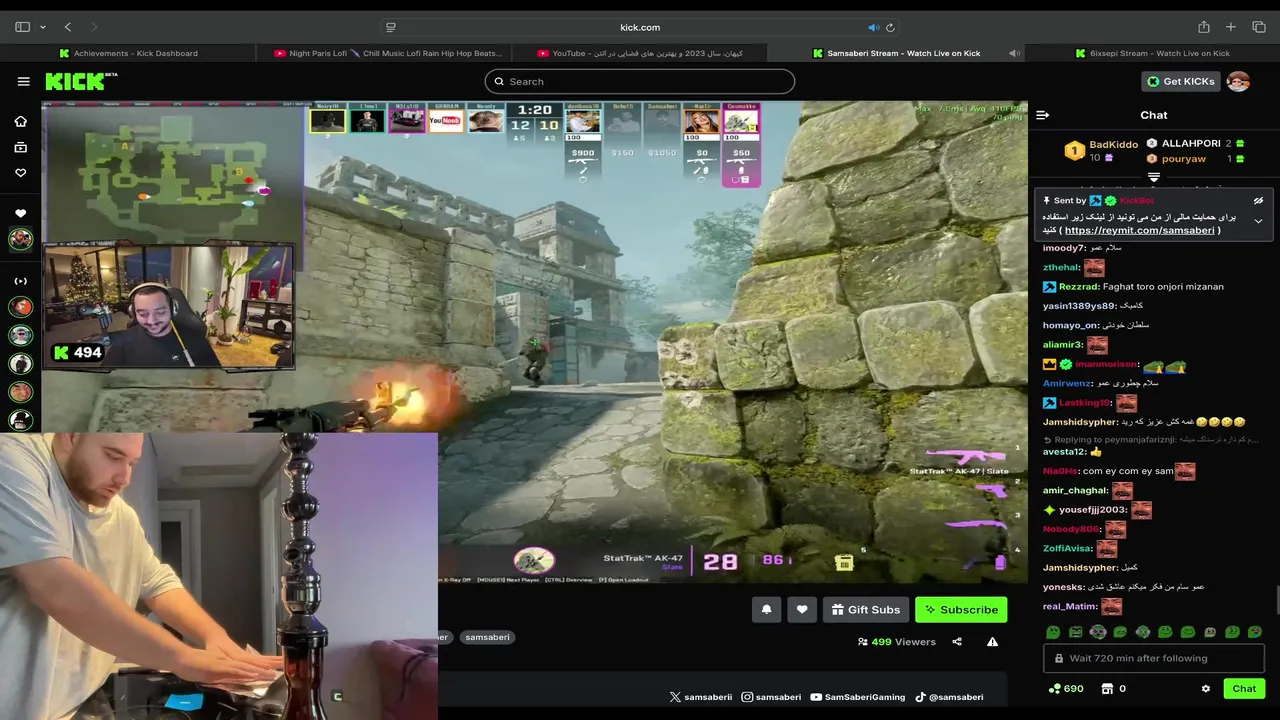Open ALLAHPORI leaderboard entry

click(1195, 144)
